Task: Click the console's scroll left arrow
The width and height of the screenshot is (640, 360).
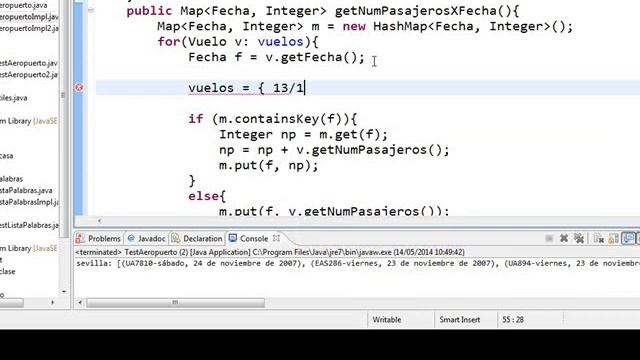Action: coord(80,303)
